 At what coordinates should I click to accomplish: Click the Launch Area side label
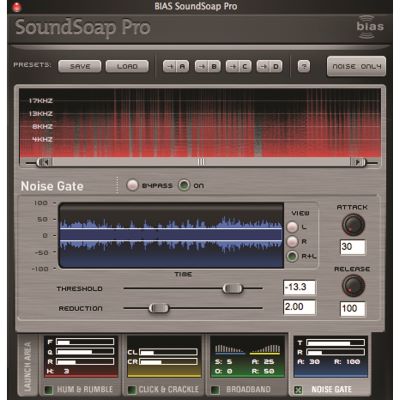point(28,366)
